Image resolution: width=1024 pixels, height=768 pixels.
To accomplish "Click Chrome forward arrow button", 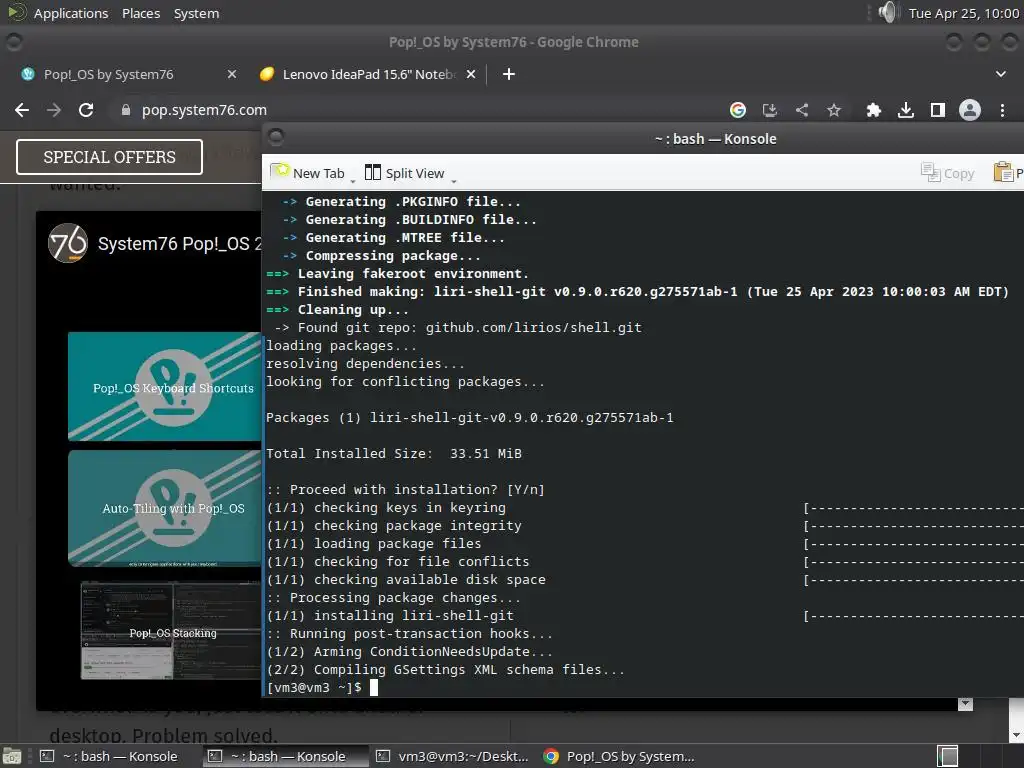I will [x=54, y=110].
